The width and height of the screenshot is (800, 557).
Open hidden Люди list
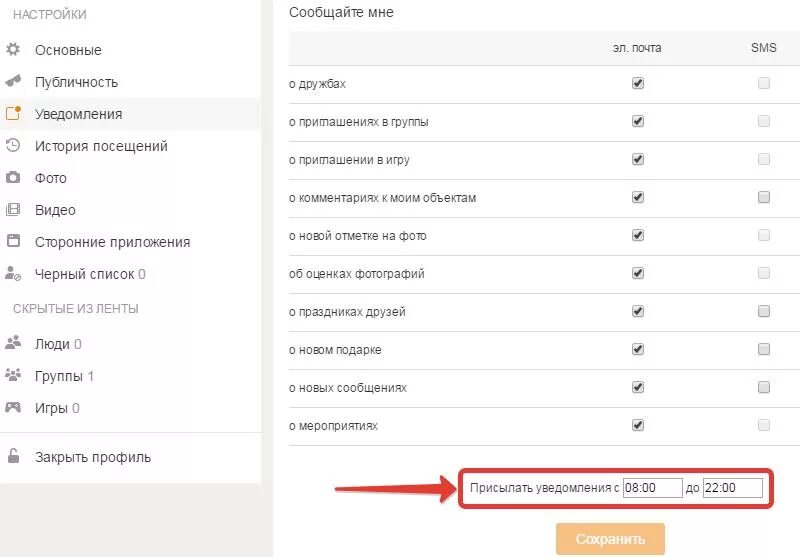52,344
